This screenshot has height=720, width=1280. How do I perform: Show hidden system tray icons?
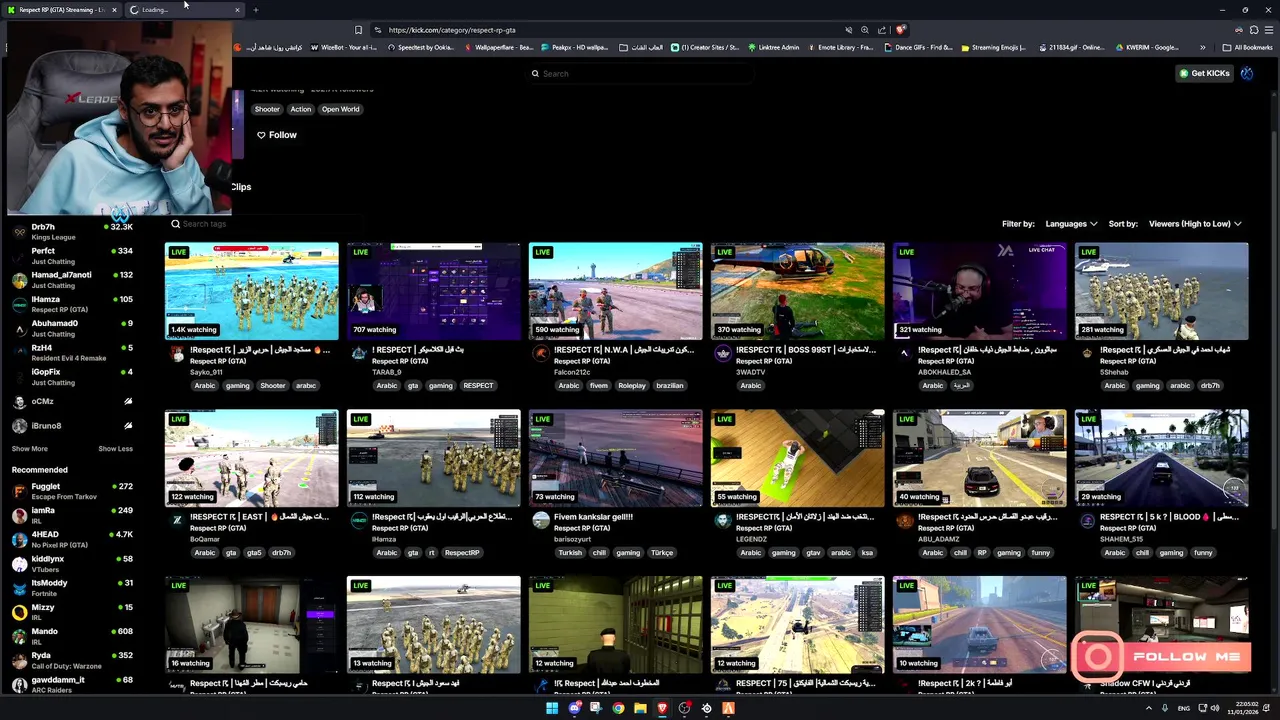pos(1149,708)
